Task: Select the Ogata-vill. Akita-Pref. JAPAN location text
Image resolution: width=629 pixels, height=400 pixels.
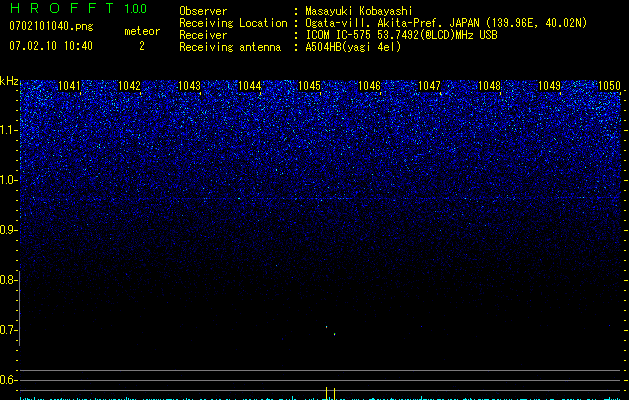Action: click(446, 23)
